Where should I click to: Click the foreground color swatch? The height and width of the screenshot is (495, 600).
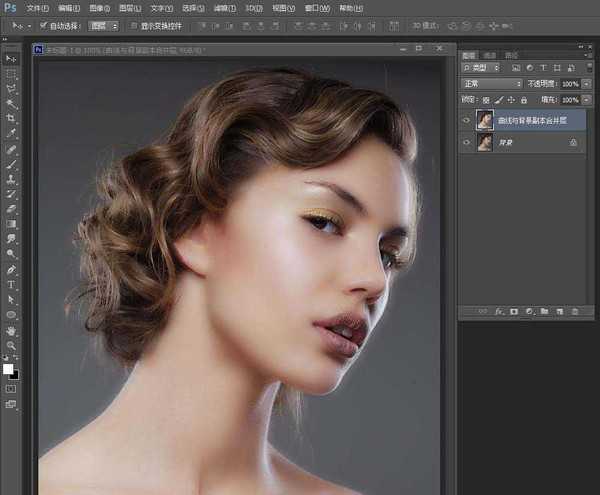point(9,369)
